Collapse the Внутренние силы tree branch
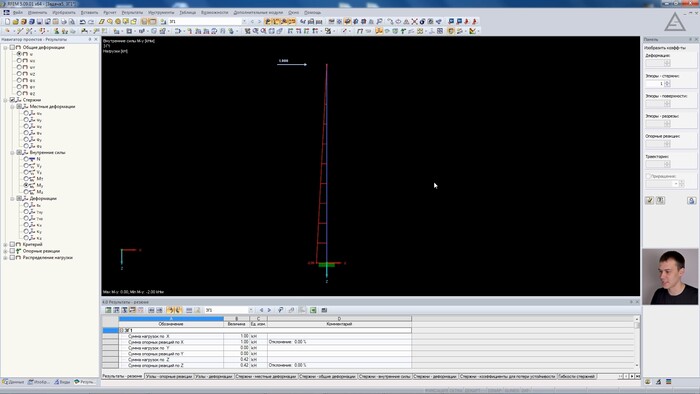Viewport: 700px width, 394px height. pyautogui.click(x=12, y=153)
